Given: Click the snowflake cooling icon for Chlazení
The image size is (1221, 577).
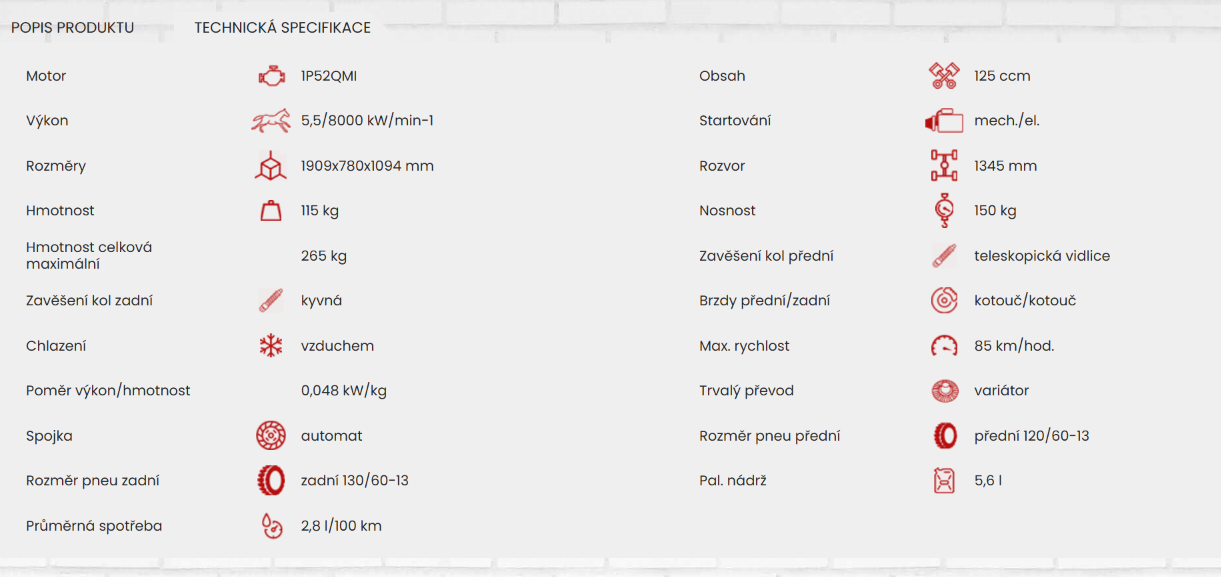Looking at the screenshot, I should click(271, 346).
